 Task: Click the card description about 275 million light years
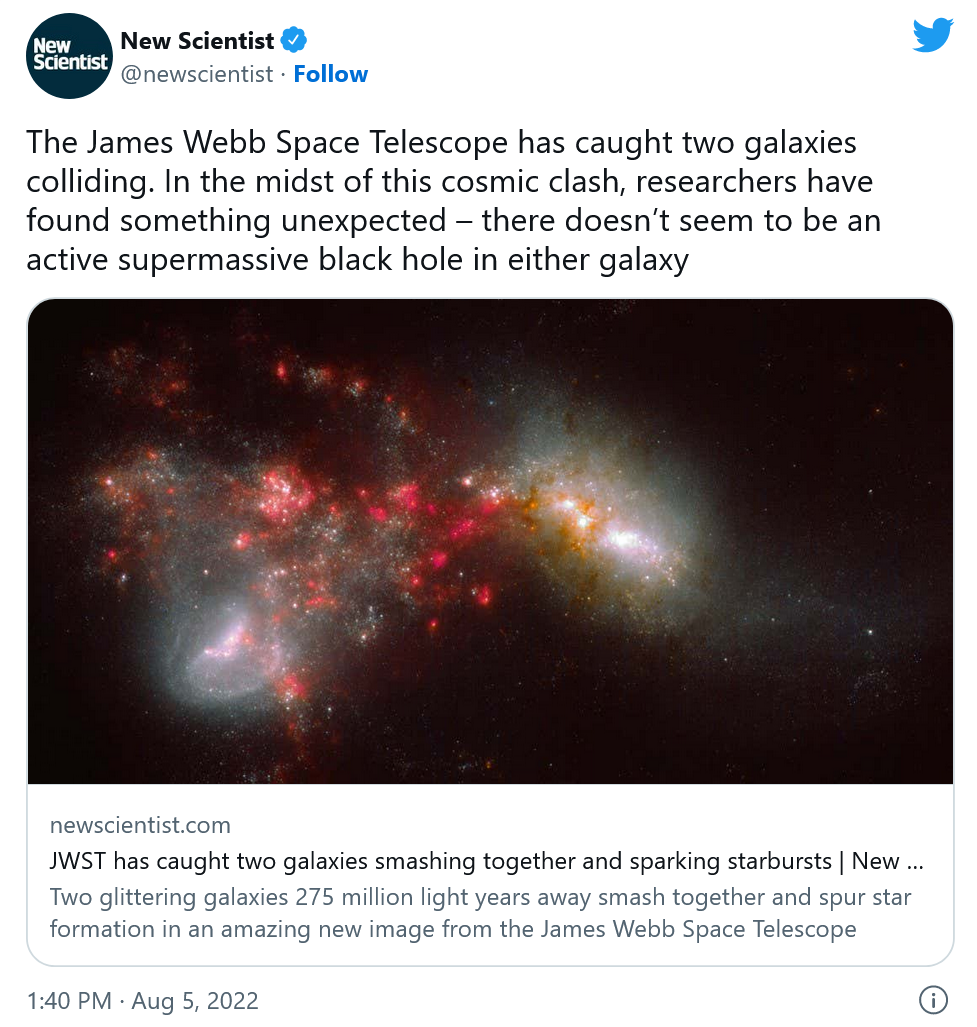(x=480, y=912)
